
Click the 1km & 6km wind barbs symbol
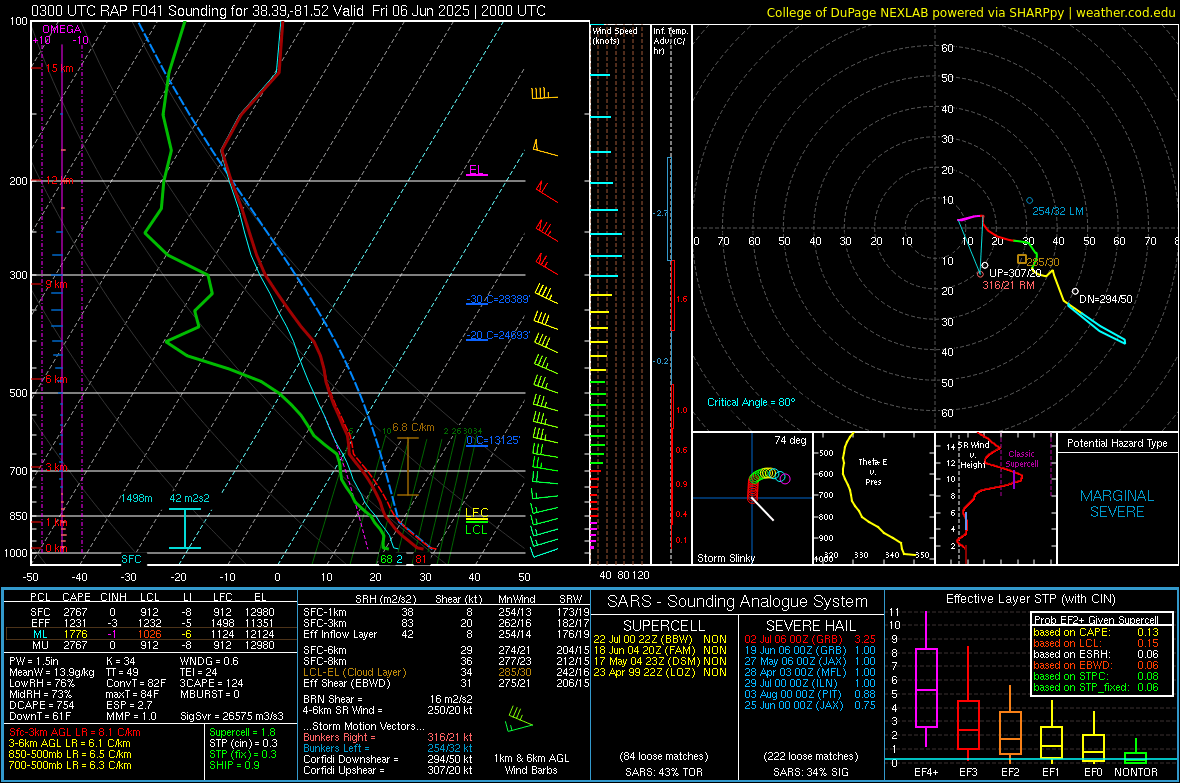[x=519, y=719]
